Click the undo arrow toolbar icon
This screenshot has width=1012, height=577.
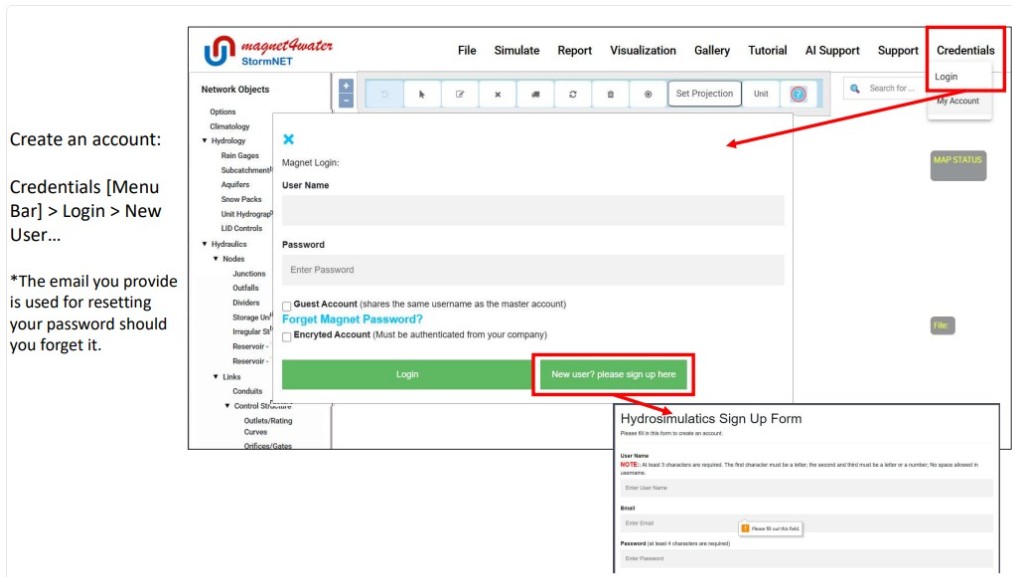(x=384, y=94)
